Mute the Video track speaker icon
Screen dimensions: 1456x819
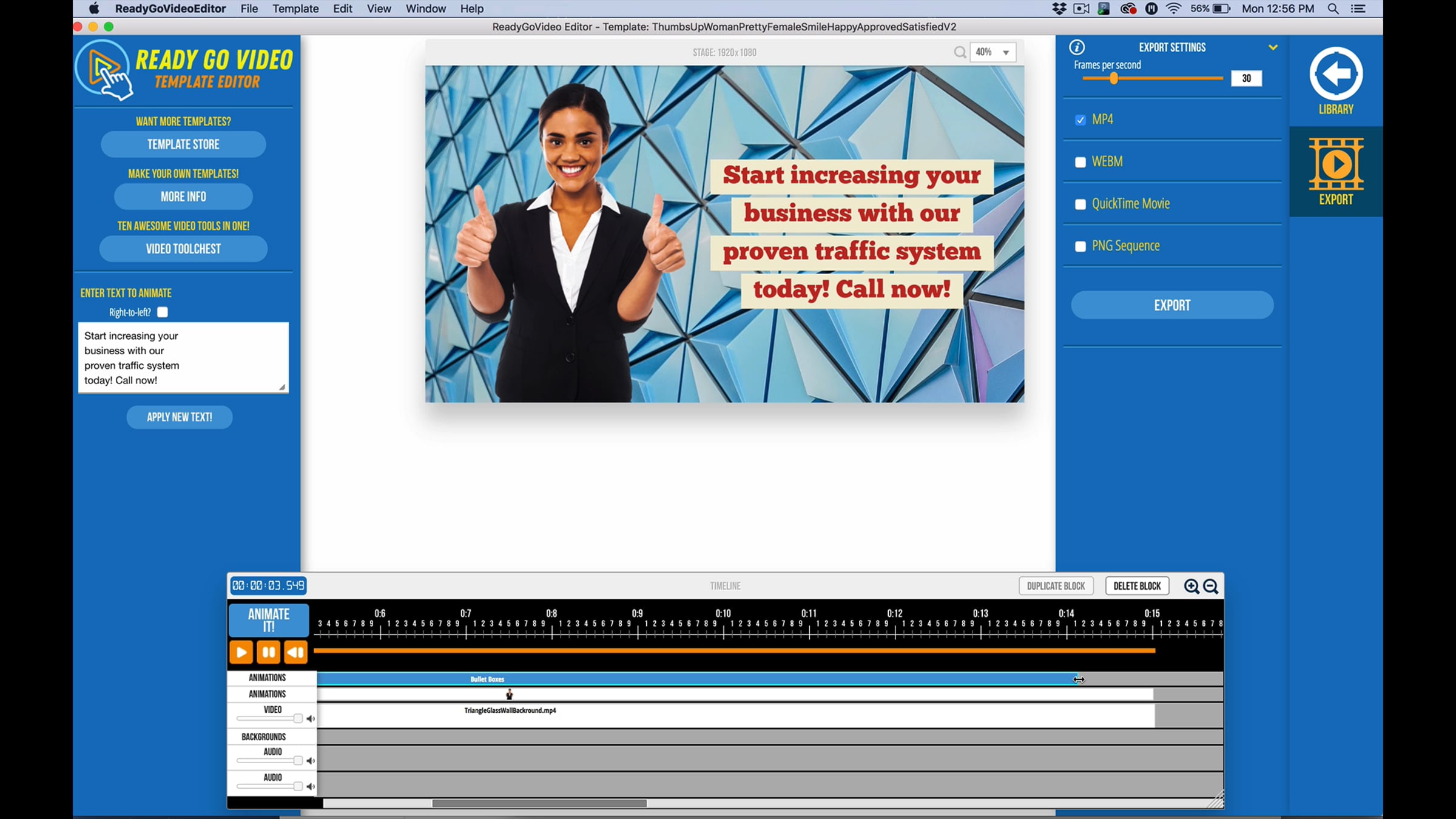tap(311, 719)
